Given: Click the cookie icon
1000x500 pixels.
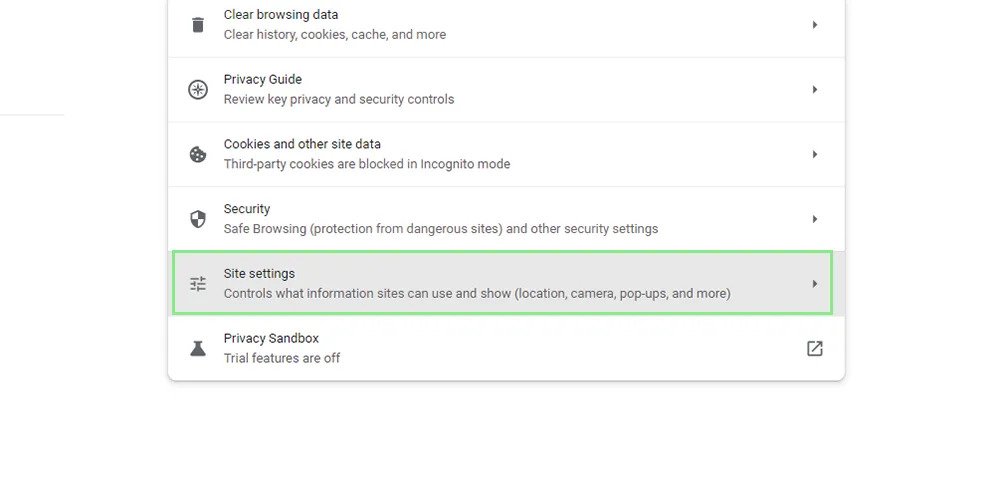Looking at the screenshot, I should coord(198,154).
